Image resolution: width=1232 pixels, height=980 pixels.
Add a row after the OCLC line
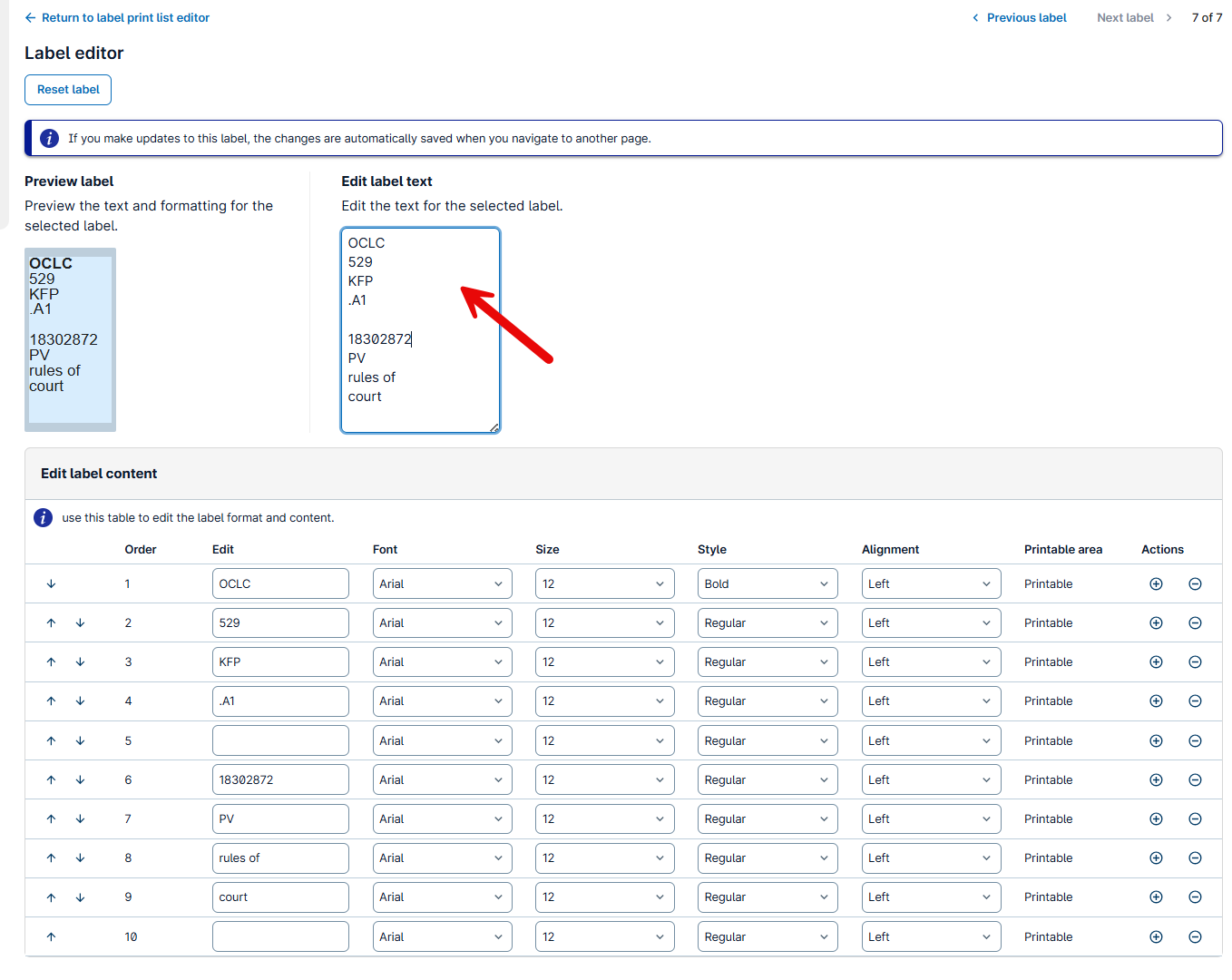click(1156, 584)
